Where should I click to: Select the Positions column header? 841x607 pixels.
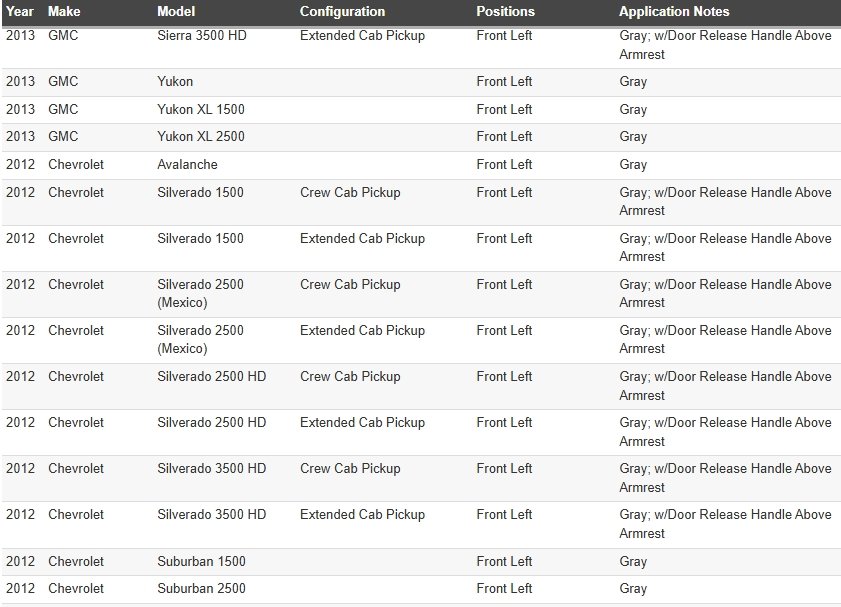pos(505,12)
